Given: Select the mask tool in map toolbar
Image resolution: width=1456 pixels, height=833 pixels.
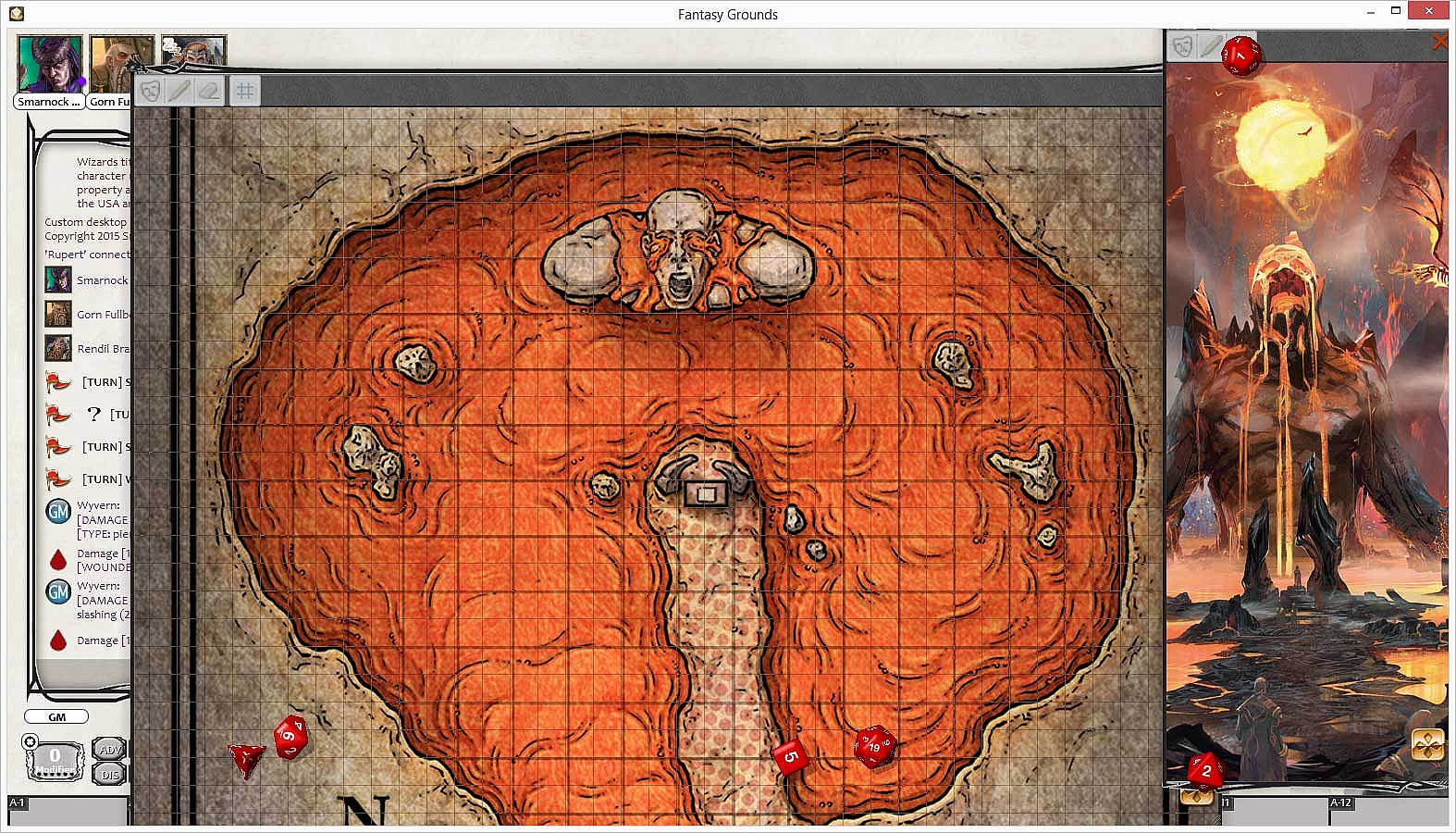Looking at the screenshot, I should [x=151, y=91].
